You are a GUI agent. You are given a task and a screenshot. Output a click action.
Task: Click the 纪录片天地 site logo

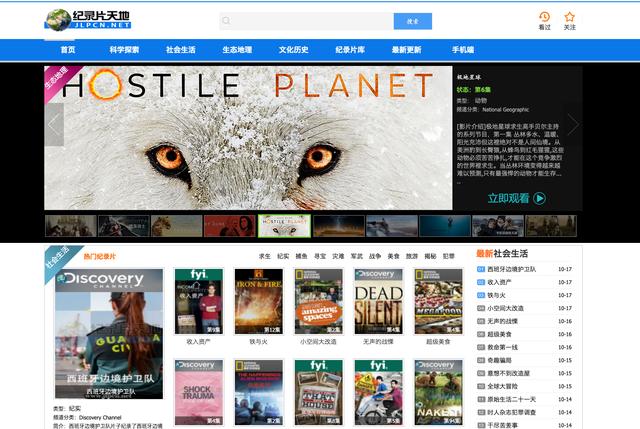88,20
